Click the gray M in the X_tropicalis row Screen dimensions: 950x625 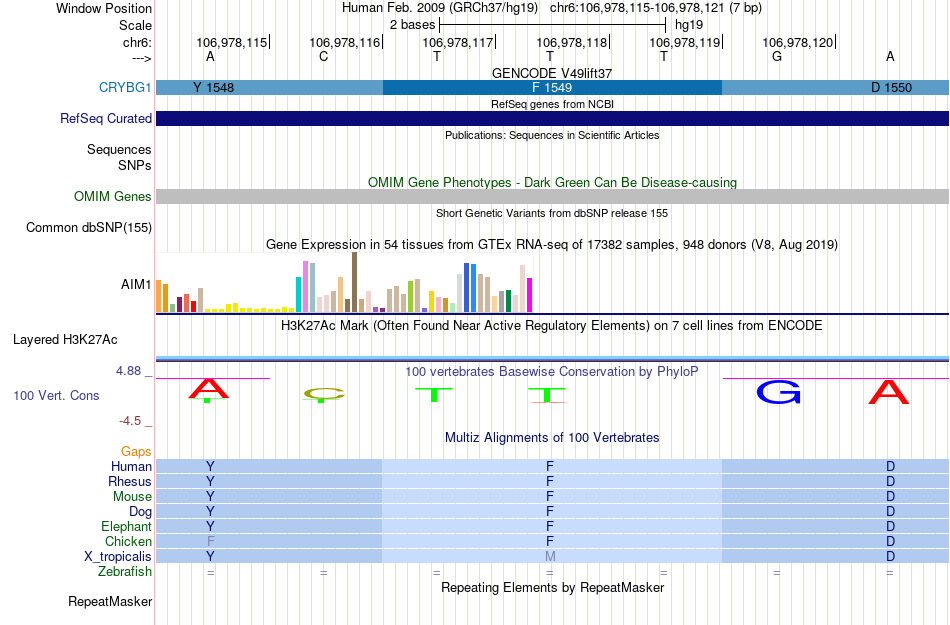[x=550, y=557]
